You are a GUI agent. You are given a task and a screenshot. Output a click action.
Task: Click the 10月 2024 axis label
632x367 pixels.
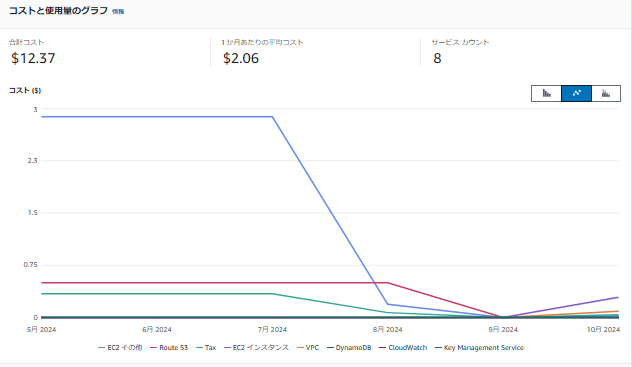tap(603, 330)
